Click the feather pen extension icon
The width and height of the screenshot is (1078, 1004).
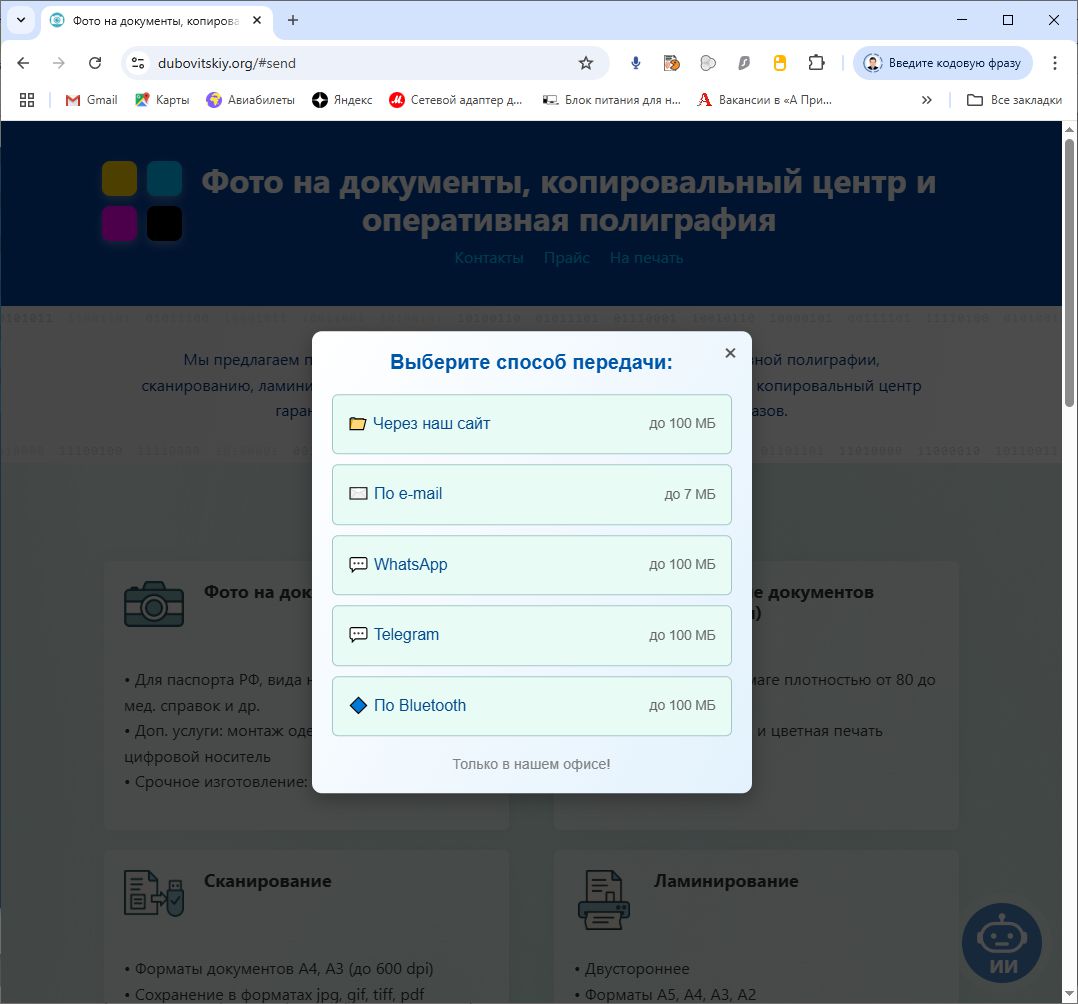click(x=744, y=63)
